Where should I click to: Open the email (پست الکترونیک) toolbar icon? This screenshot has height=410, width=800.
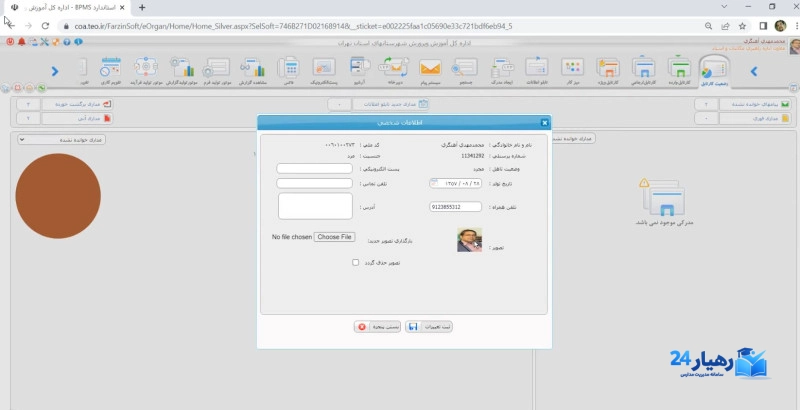pyautogui.click(x=323, y=70)
